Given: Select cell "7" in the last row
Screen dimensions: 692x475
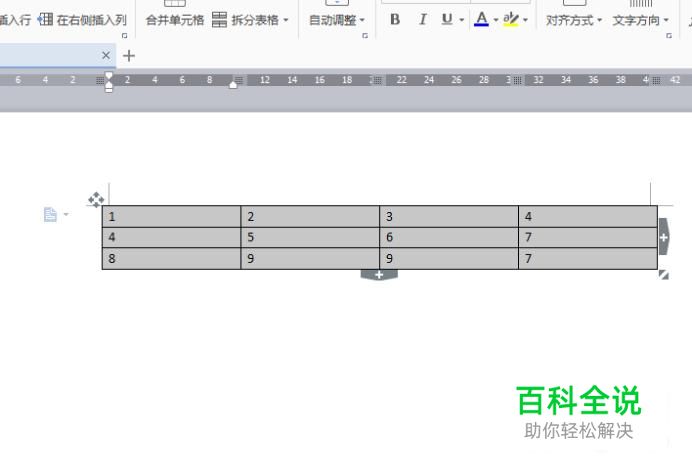Looking at the screenshot, I should (x=588, y=258).
